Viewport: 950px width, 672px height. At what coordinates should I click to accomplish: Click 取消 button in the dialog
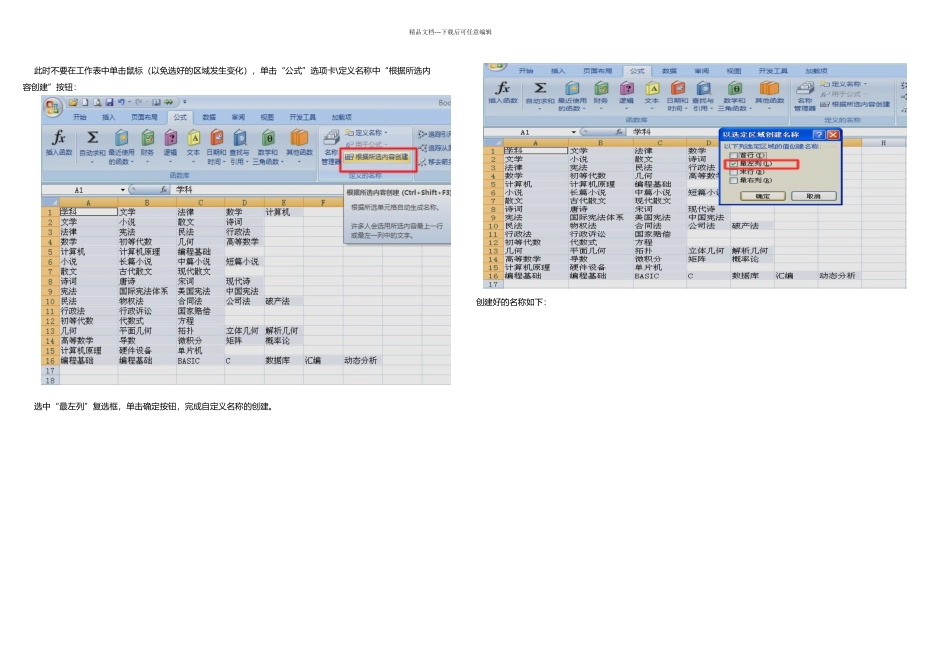pyautogui.click(x=814, y=196)
